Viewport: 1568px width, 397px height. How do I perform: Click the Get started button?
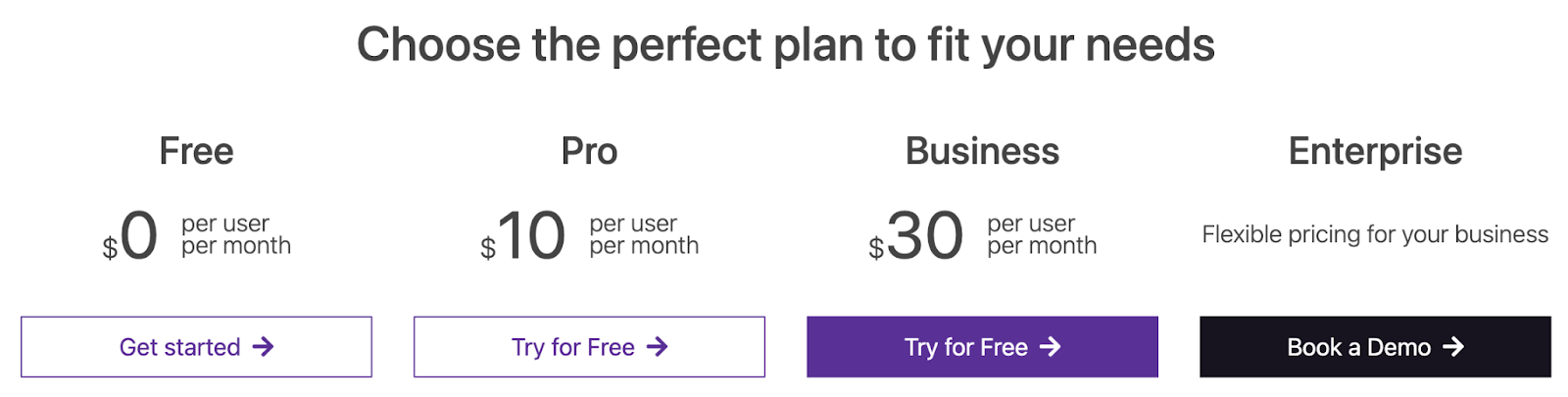point(196,347)
